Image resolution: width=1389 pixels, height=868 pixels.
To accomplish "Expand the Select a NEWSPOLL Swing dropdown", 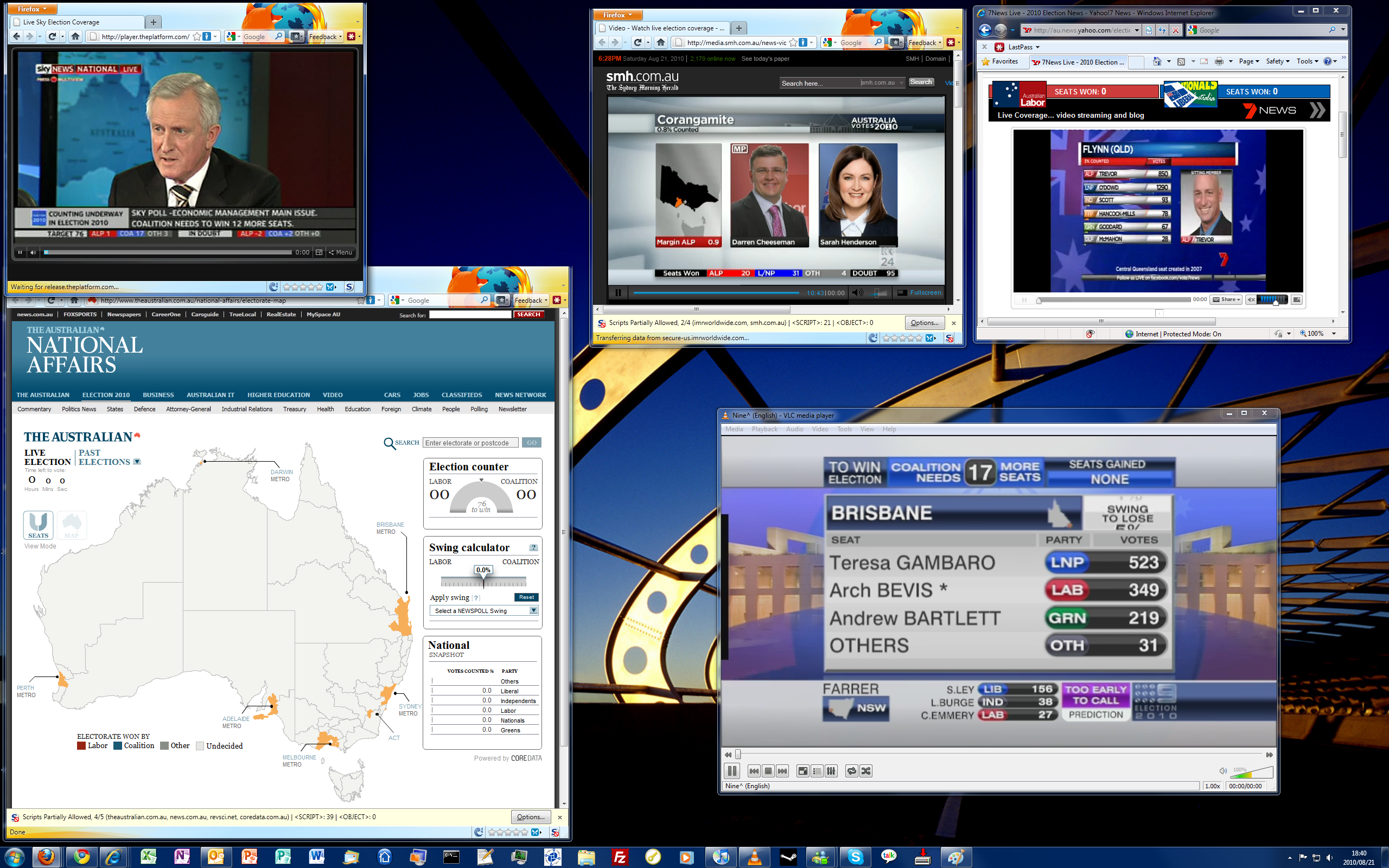I will [534, 611].
